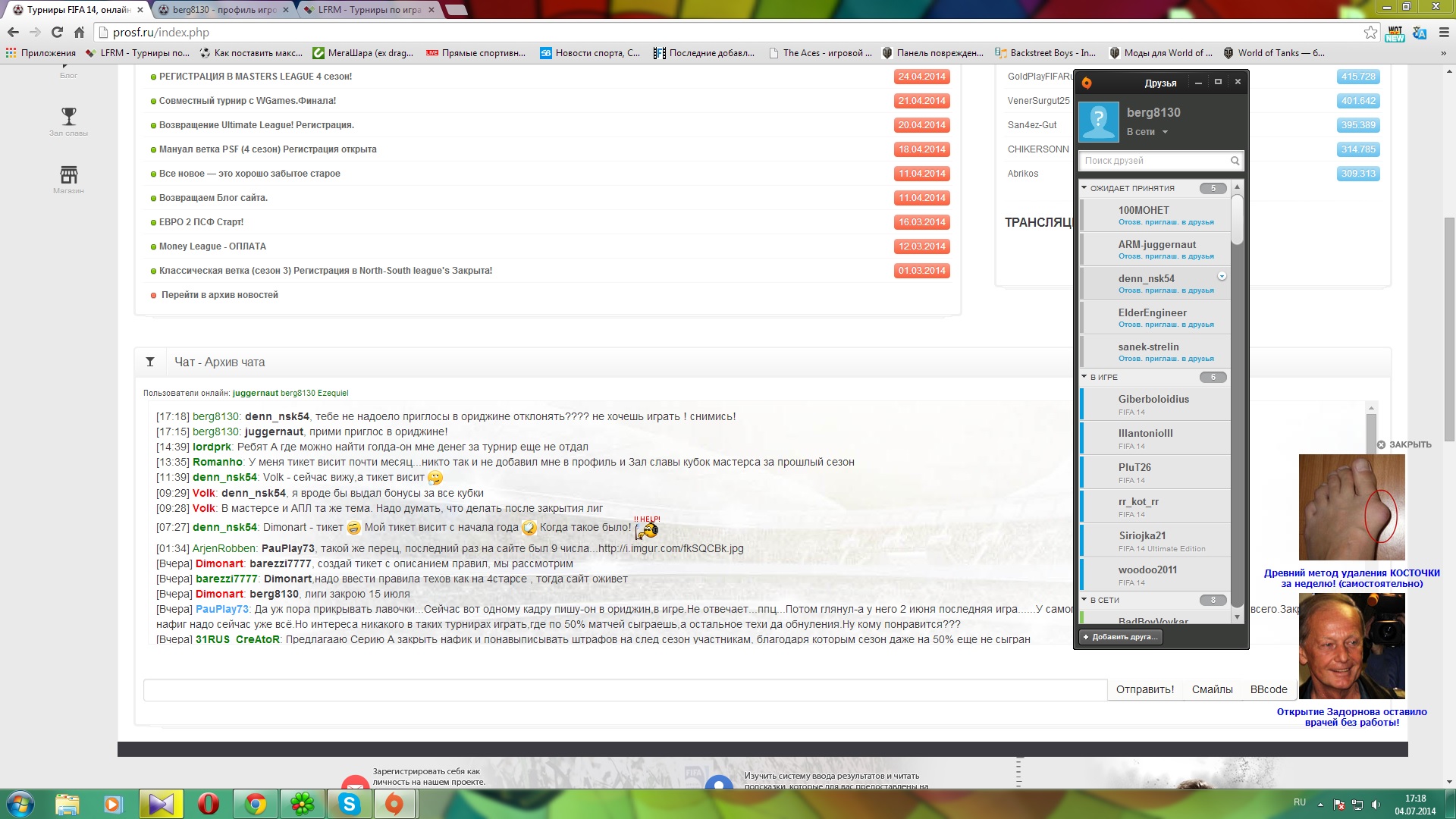This screenshot has width=1456, height=819.
Task: Open the Магазин shop sidebar icon
Action: pos(69,175)
